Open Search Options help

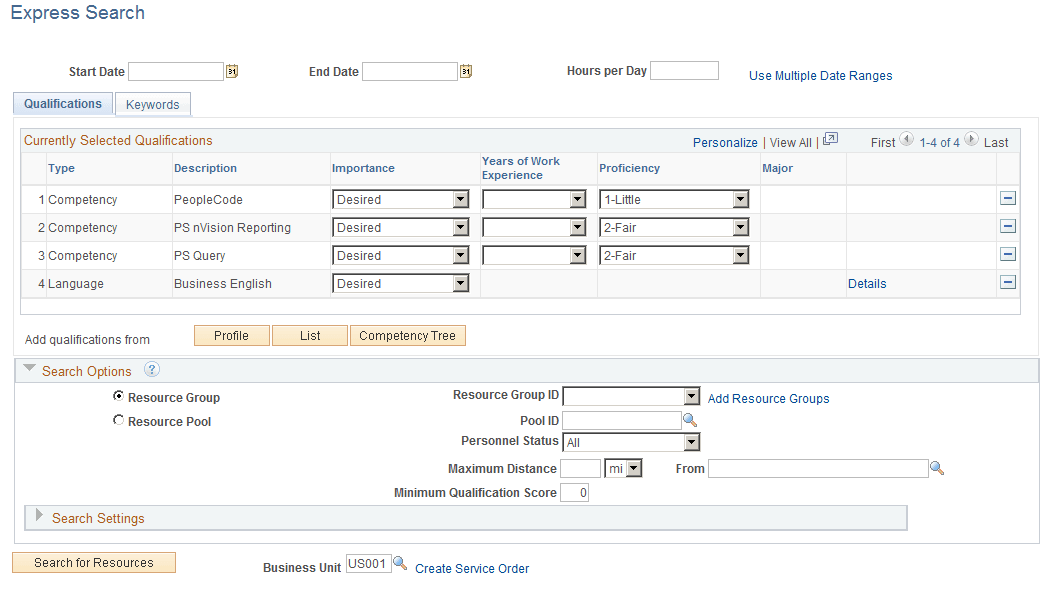151,370
